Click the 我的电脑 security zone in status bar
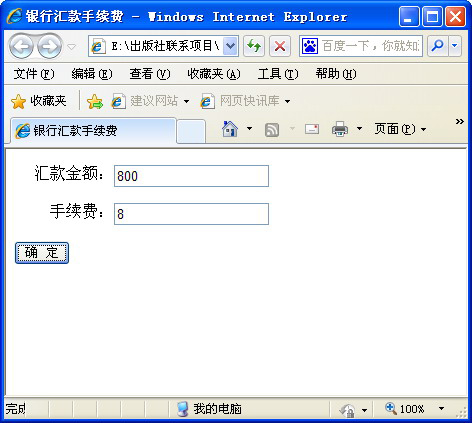 pos(209,409)
